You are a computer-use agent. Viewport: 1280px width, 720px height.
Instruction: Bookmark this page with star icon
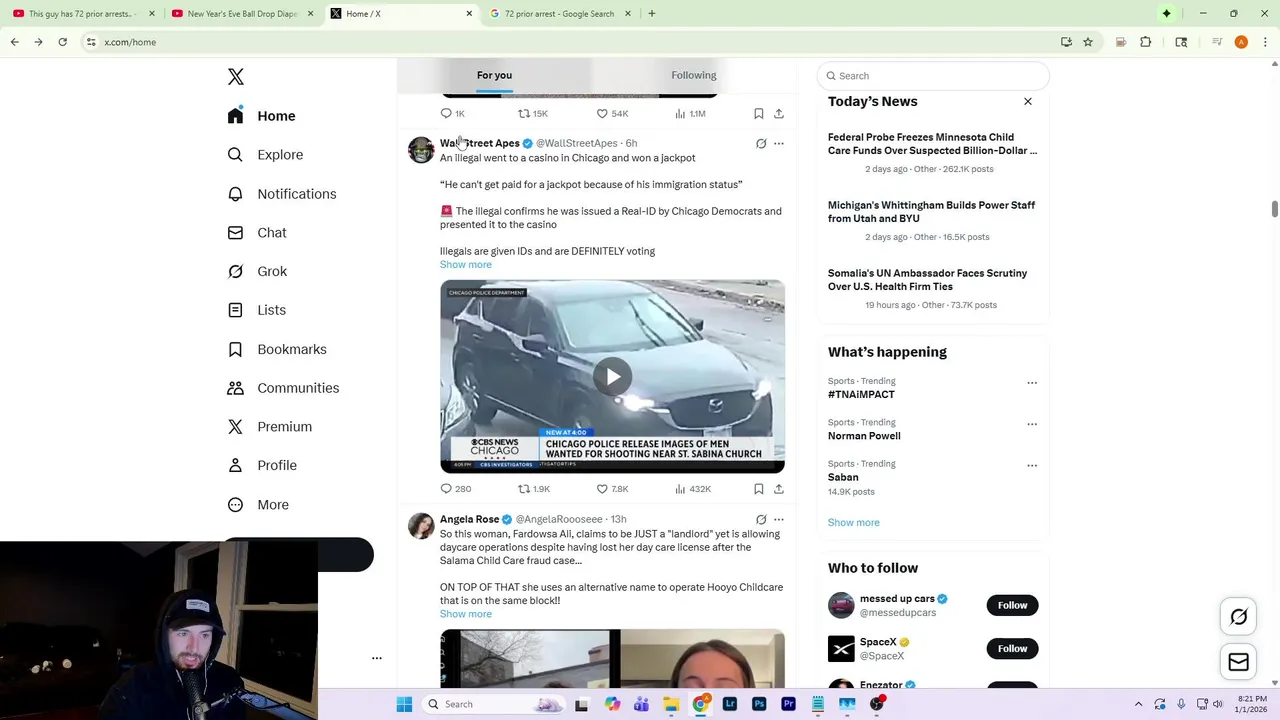[x=1088, y=42]
